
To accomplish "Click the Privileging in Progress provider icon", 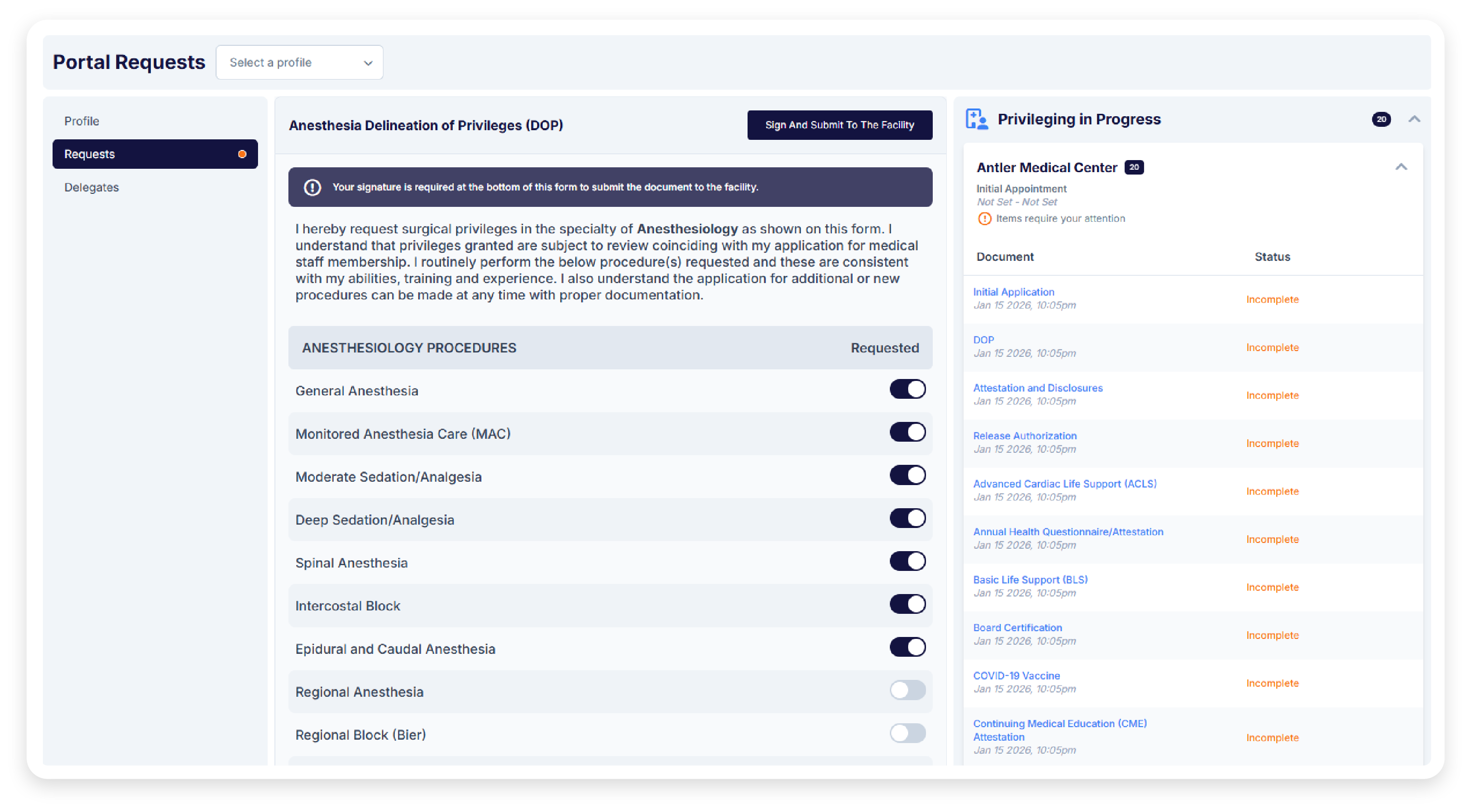I will (x=977, y=120).
